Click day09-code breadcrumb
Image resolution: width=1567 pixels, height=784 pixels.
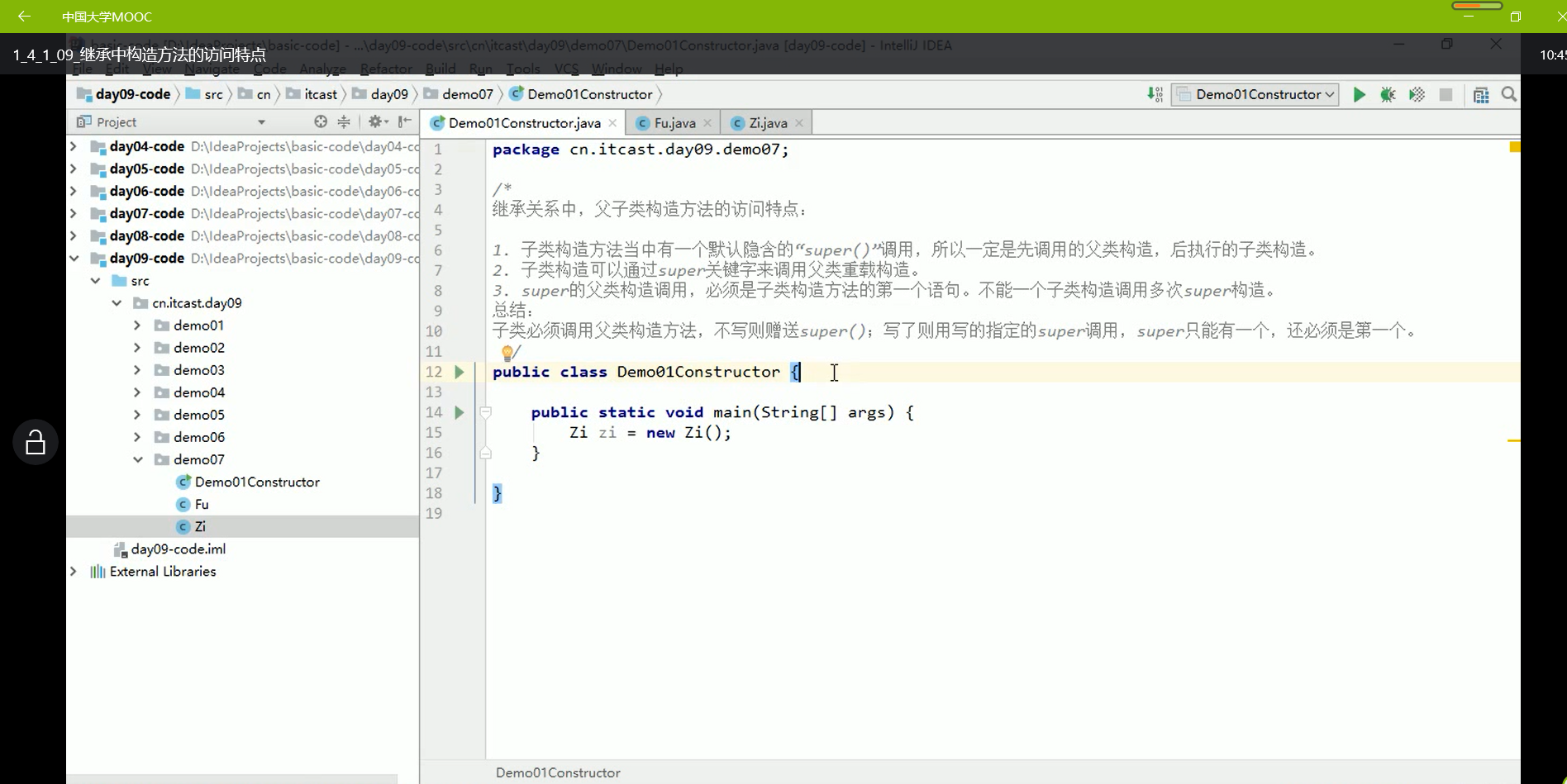tap(124, 94)
